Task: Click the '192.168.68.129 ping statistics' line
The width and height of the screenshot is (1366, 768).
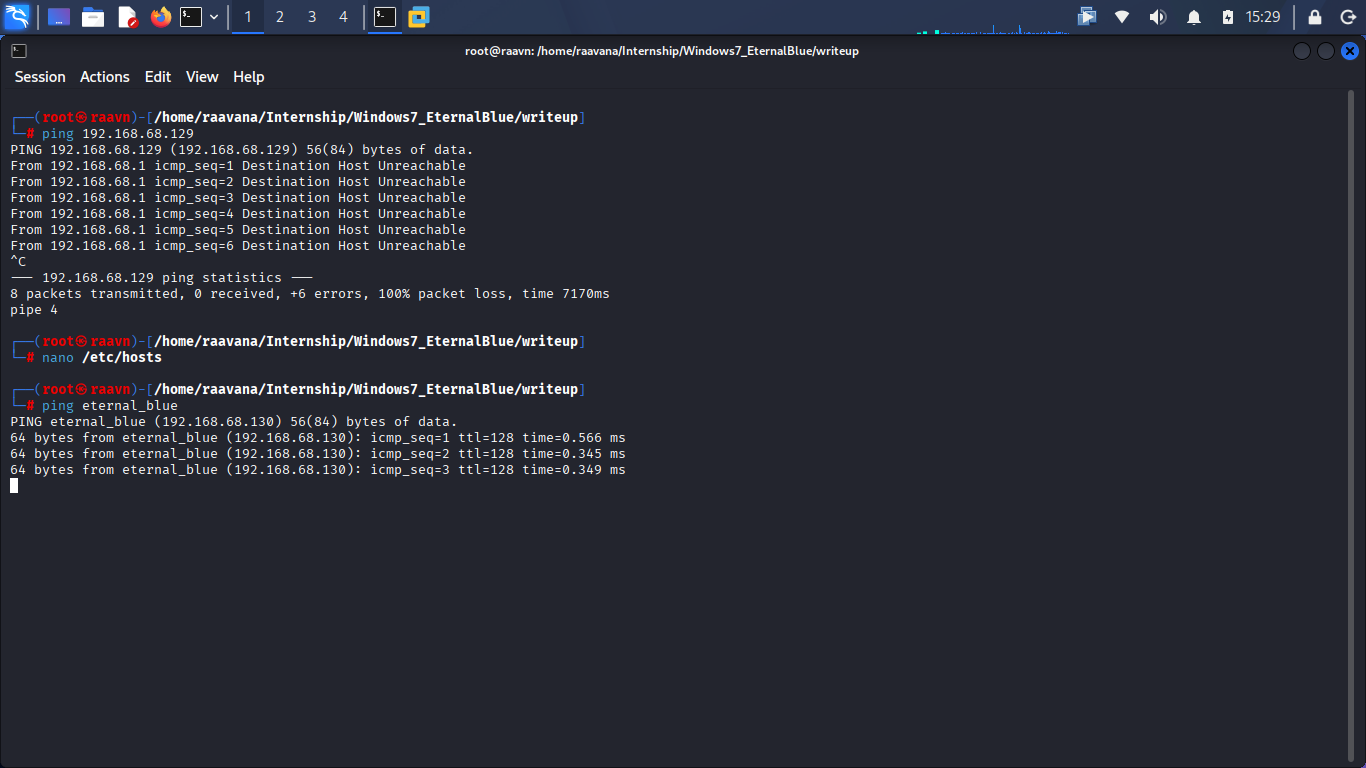Action: pyautogui.click(x=162, y=278)
